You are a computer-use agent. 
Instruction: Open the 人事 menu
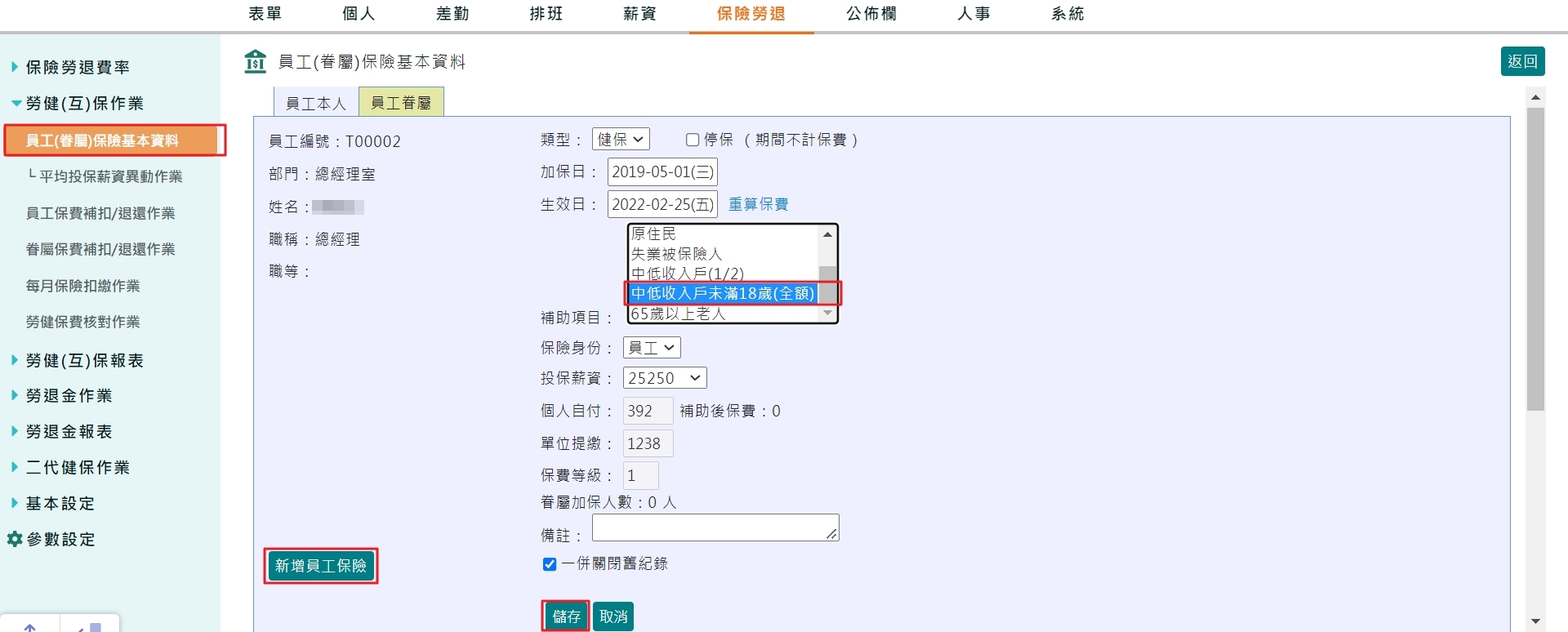tap(973, 14)
